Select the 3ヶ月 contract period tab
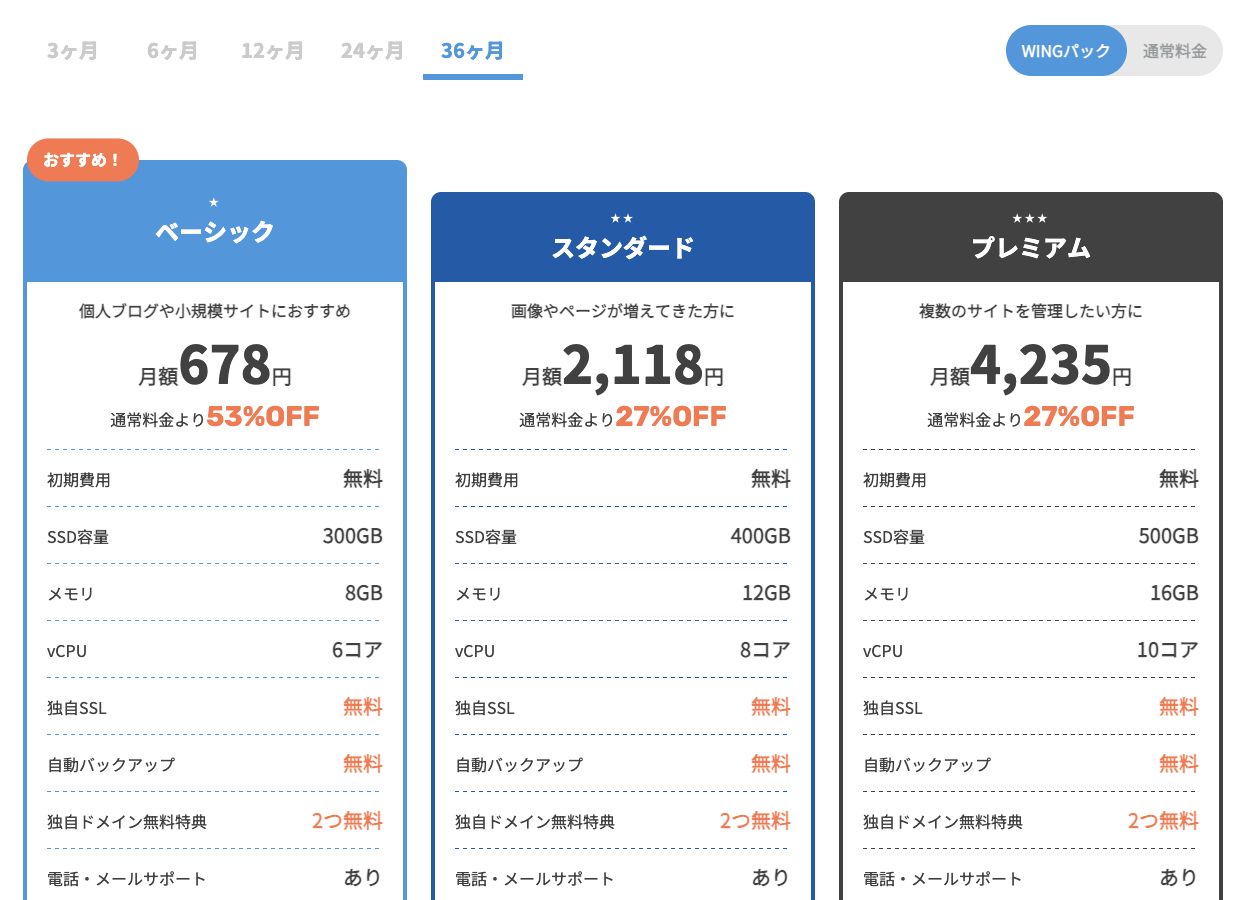 [72, 51]
